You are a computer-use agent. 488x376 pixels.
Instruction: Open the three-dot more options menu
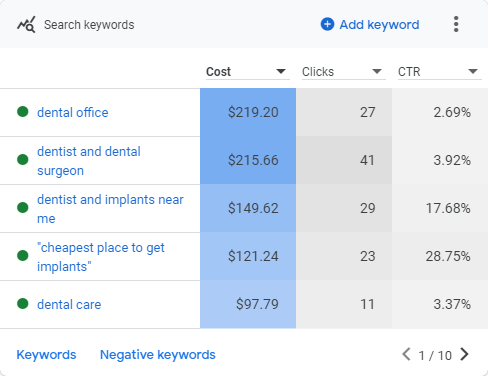(456, 24)
